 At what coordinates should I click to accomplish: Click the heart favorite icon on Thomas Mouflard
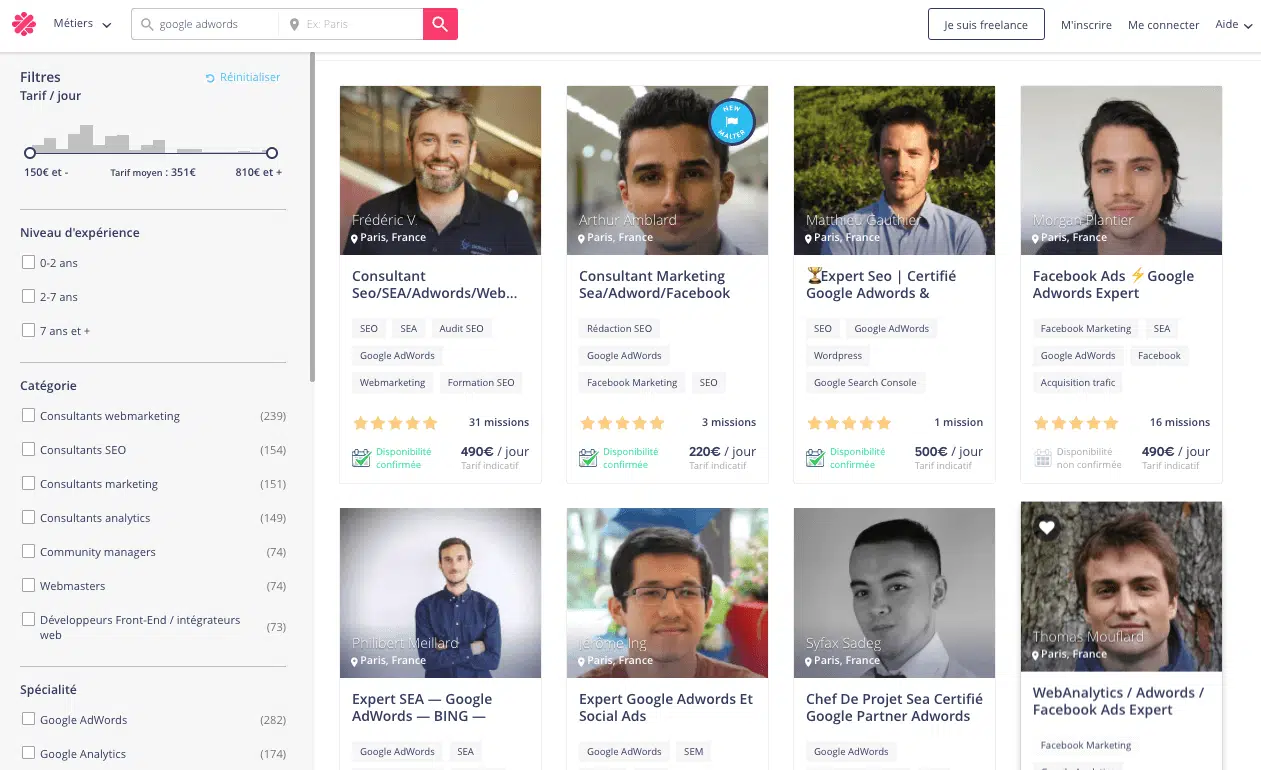click(1046, 527)
